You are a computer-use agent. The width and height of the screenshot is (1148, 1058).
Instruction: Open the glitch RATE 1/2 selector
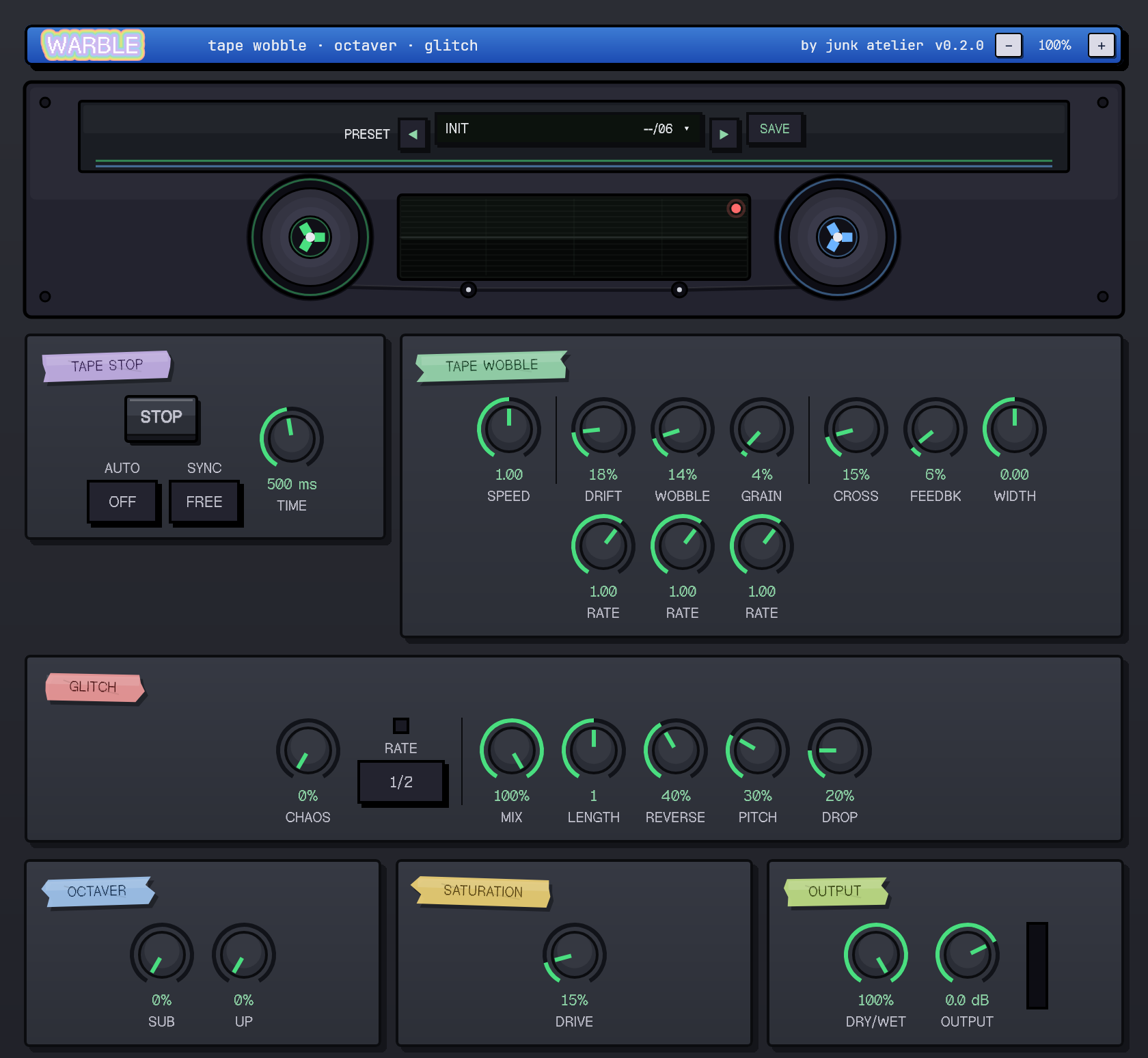coord(402,782)
